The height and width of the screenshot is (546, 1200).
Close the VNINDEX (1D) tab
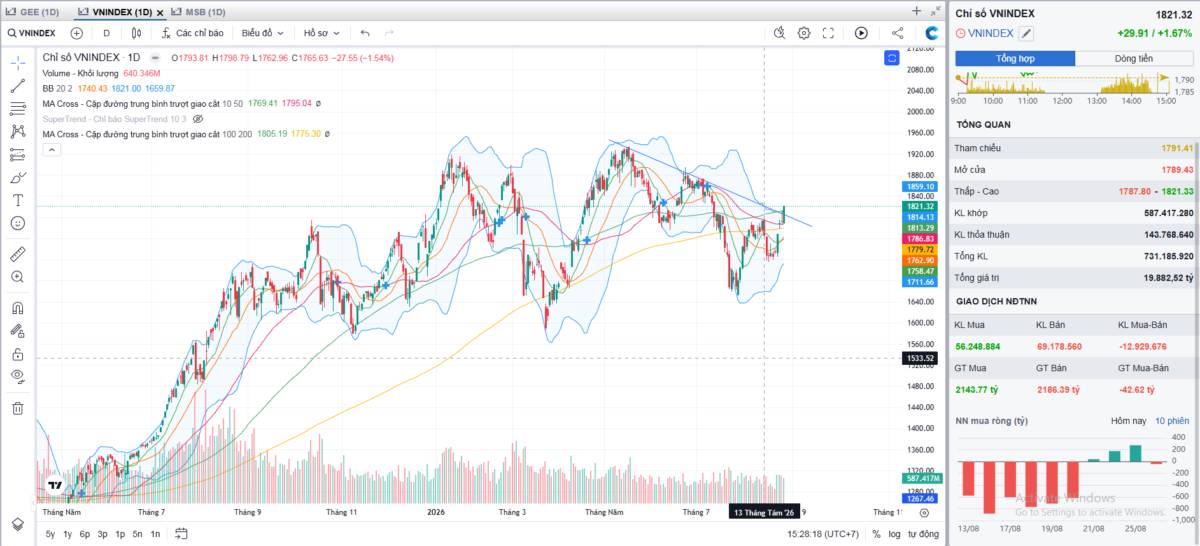click(162, 11)
